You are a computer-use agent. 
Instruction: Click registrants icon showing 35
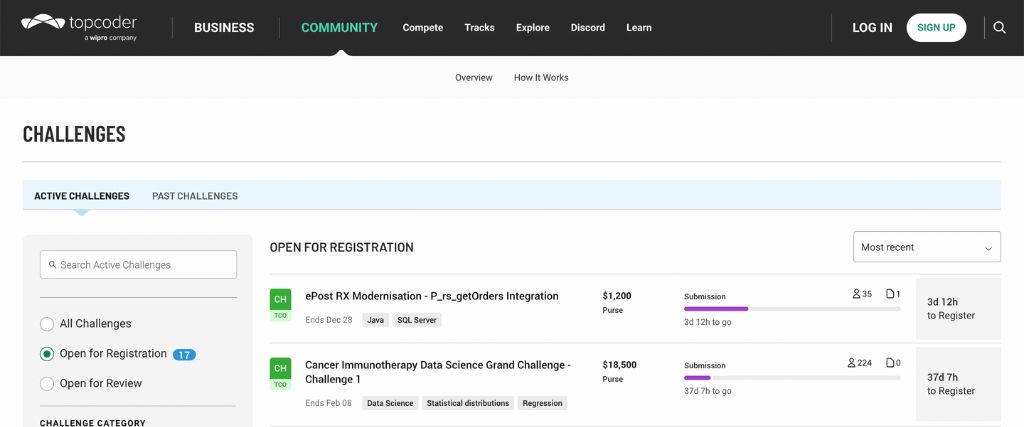(857, 294)
